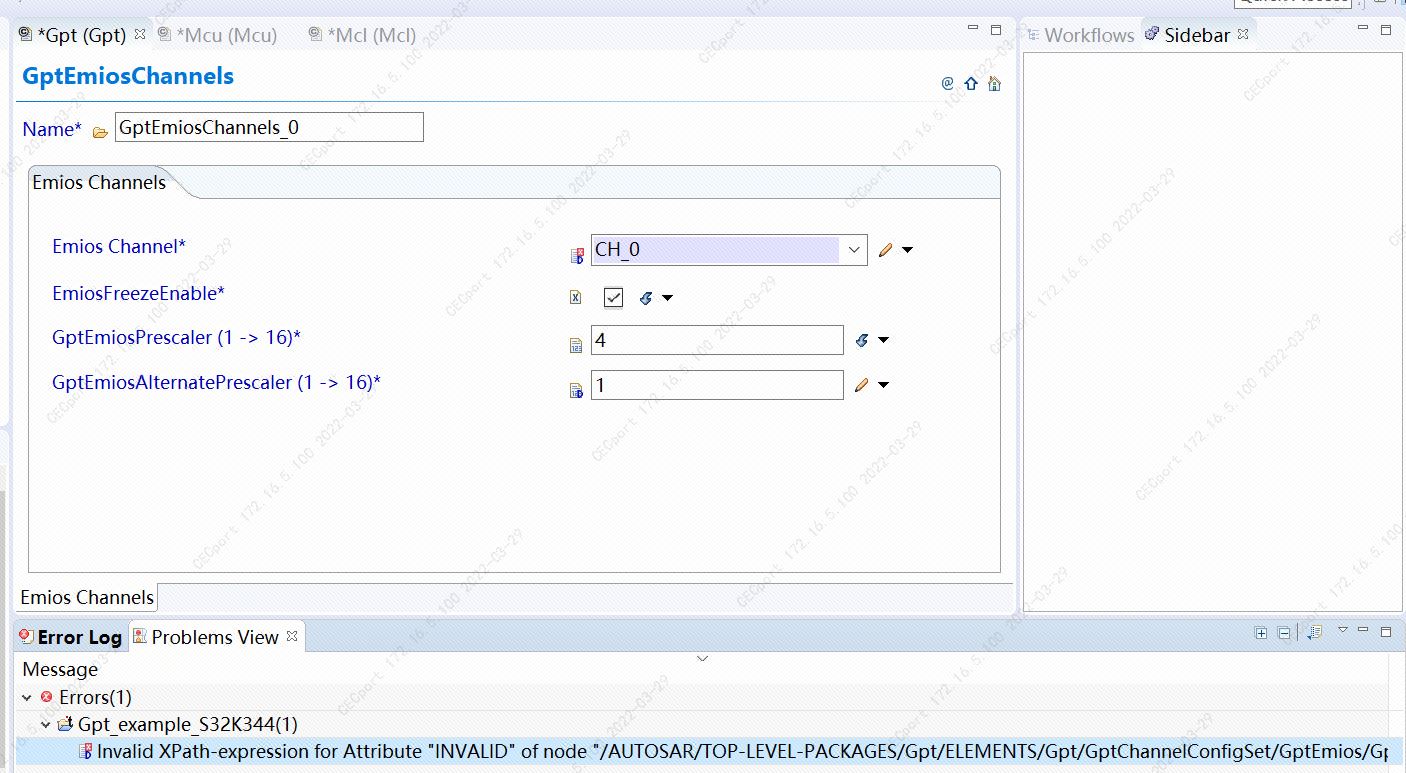Expand all items in Problems View
Screen dimensions: 1406x773
point(1261,633)
